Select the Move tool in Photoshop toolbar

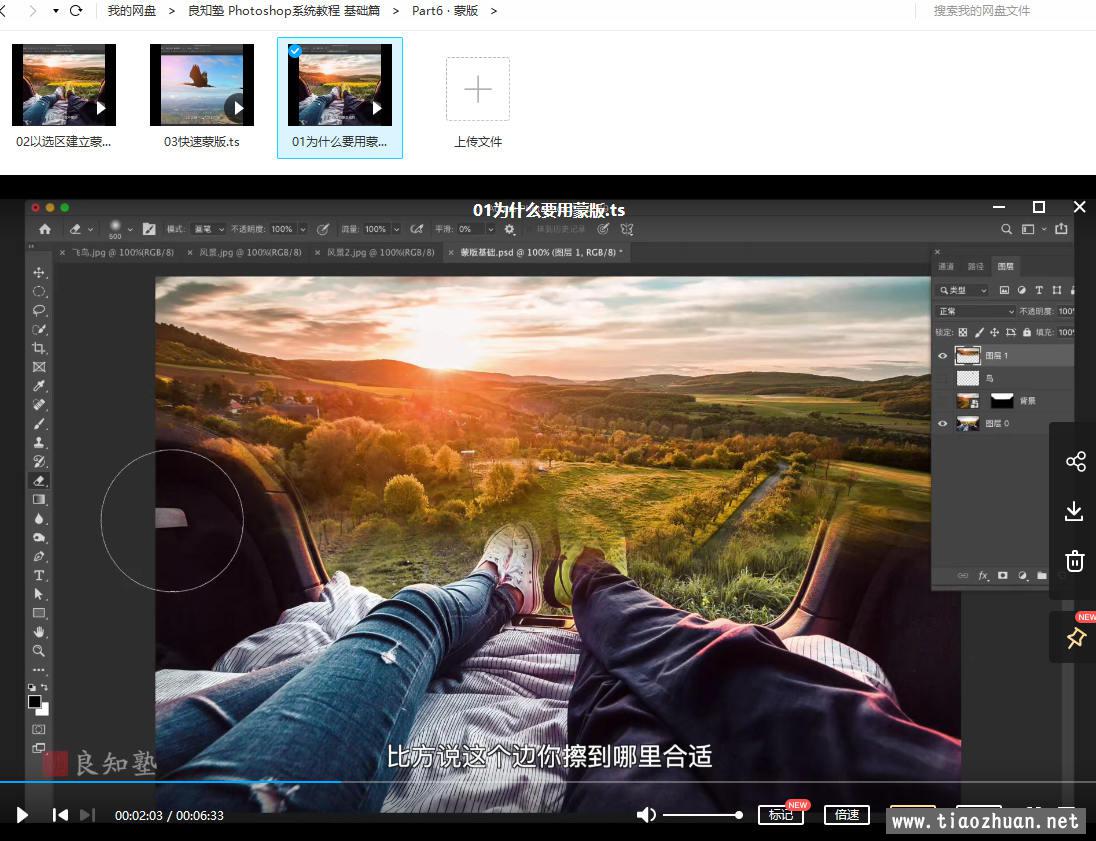point(39,273)
